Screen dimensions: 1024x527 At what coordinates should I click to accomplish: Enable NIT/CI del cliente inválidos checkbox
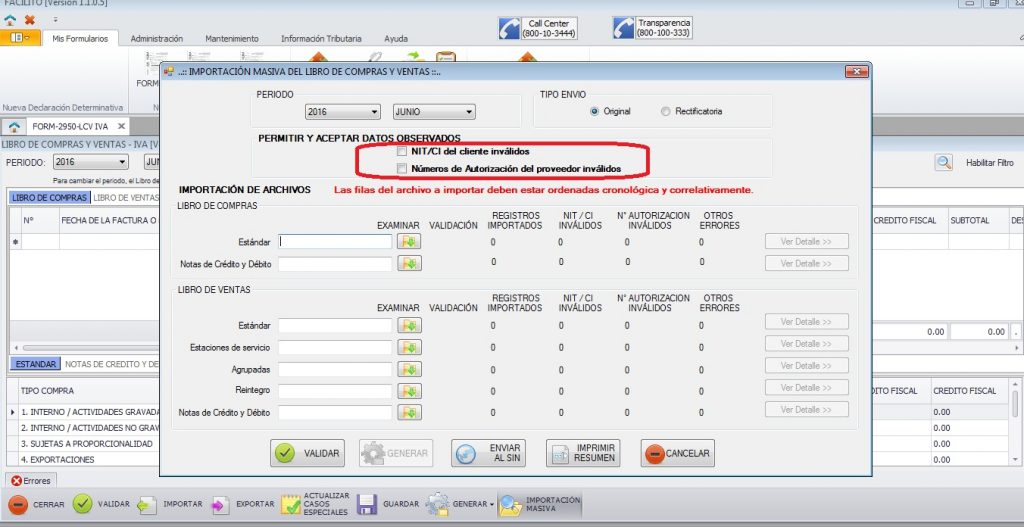[402, 152]
